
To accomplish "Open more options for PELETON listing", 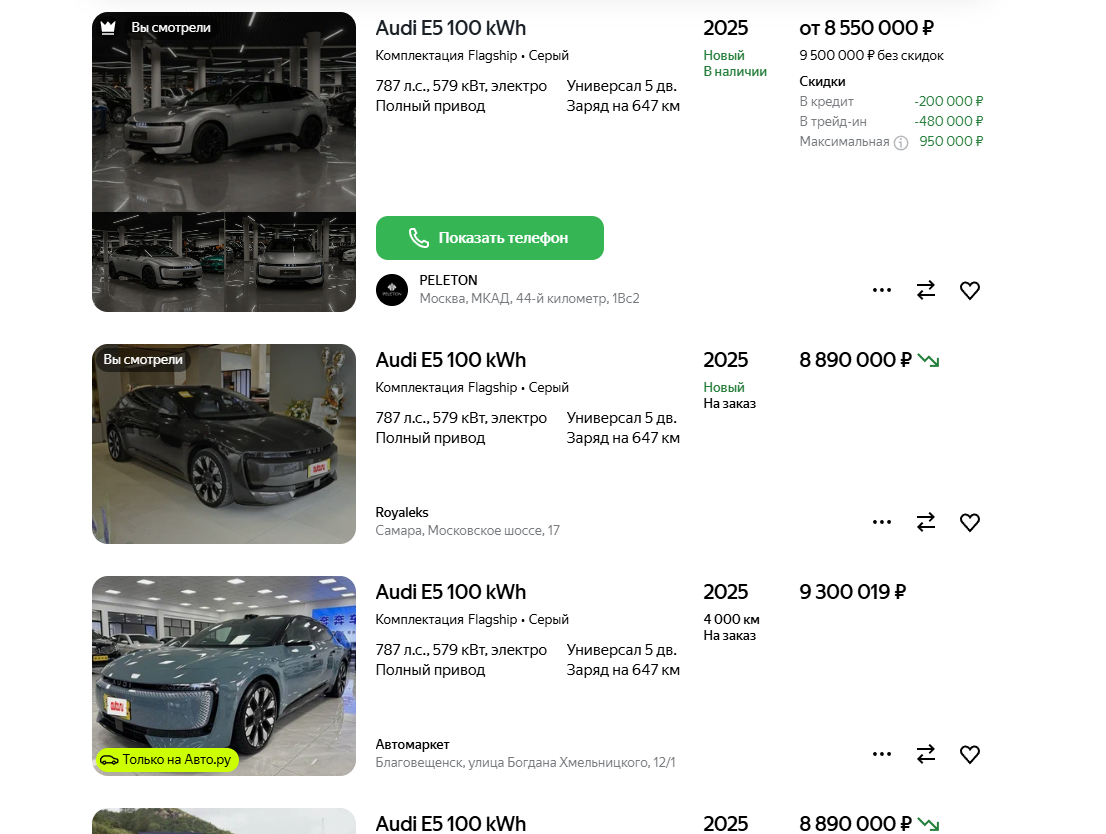I will pyautogui.click(x=882, y=290).
